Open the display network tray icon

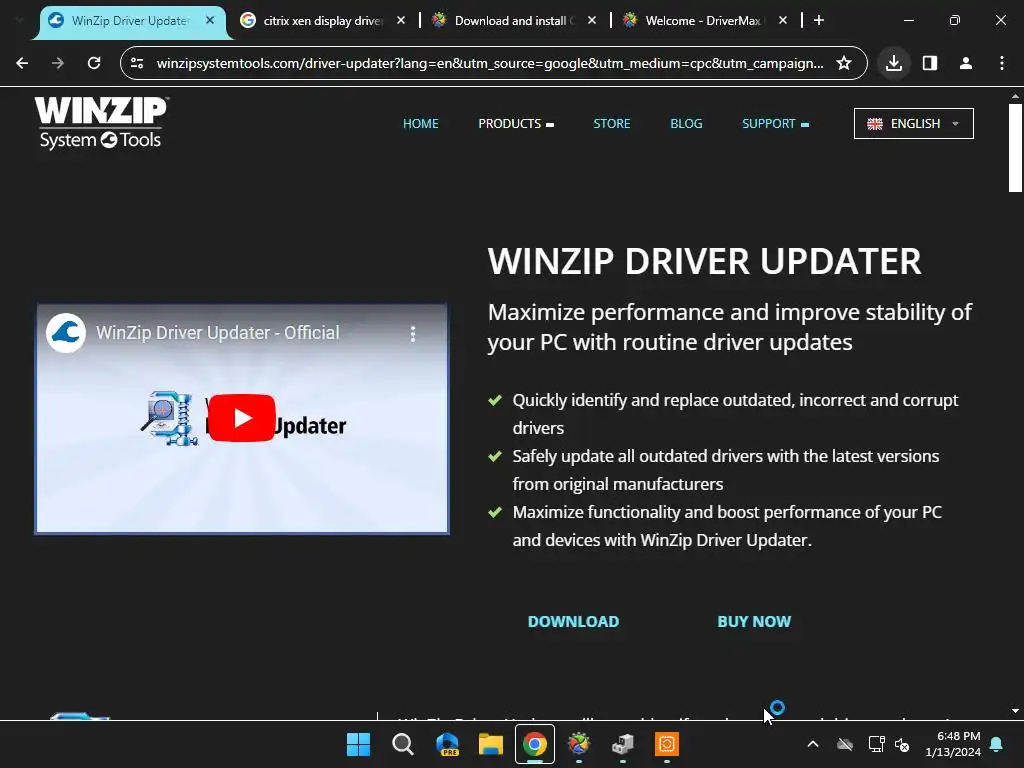876,744
